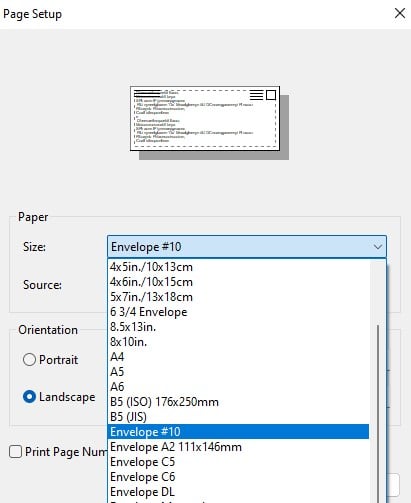Open the paper Size dropdown arrow
Image resolution: width=411 pixels, height=503 pixels.
click(378, 247)
